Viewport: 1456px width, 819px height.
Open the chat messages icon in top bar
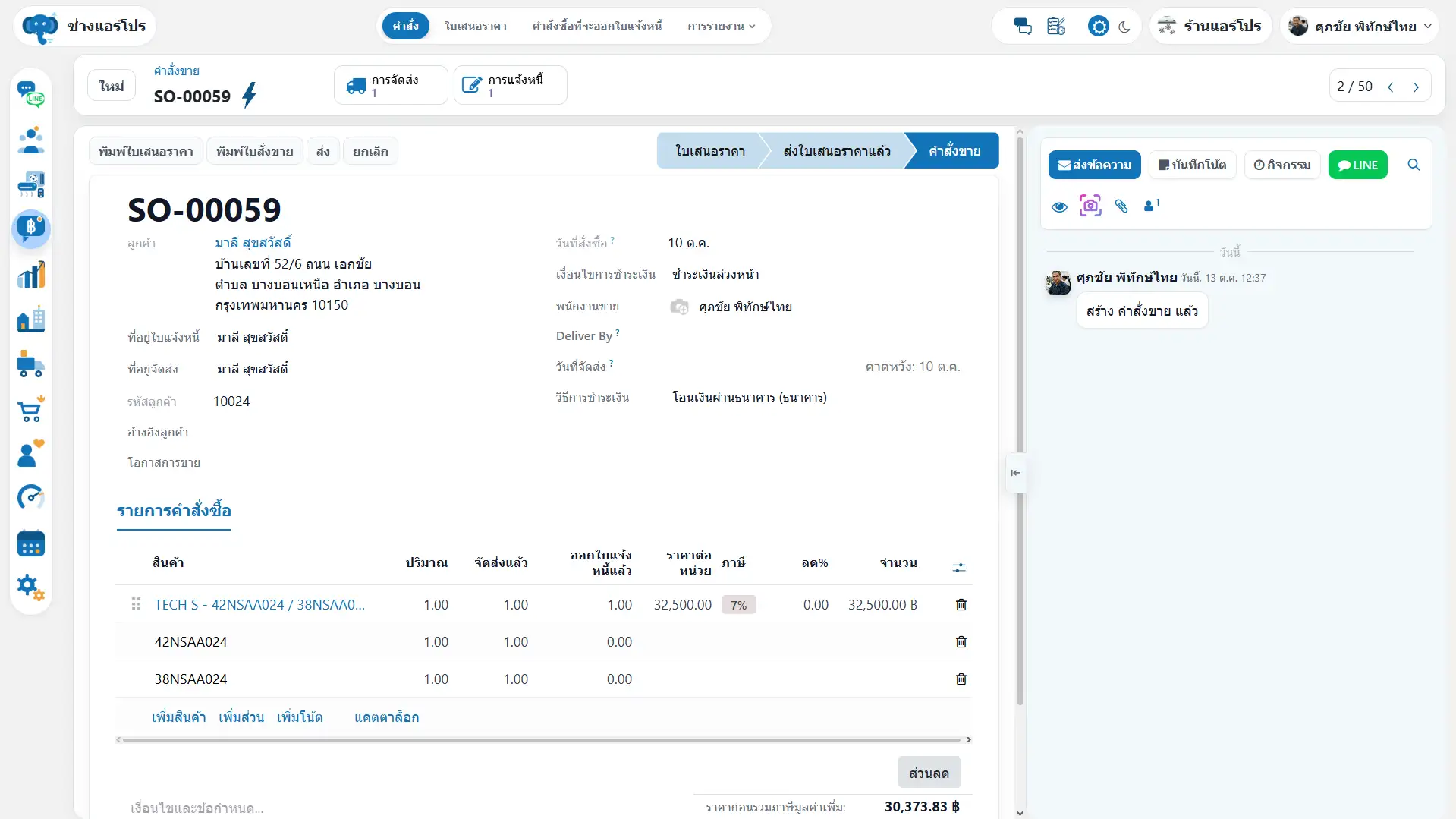(x=1022, y=26)
